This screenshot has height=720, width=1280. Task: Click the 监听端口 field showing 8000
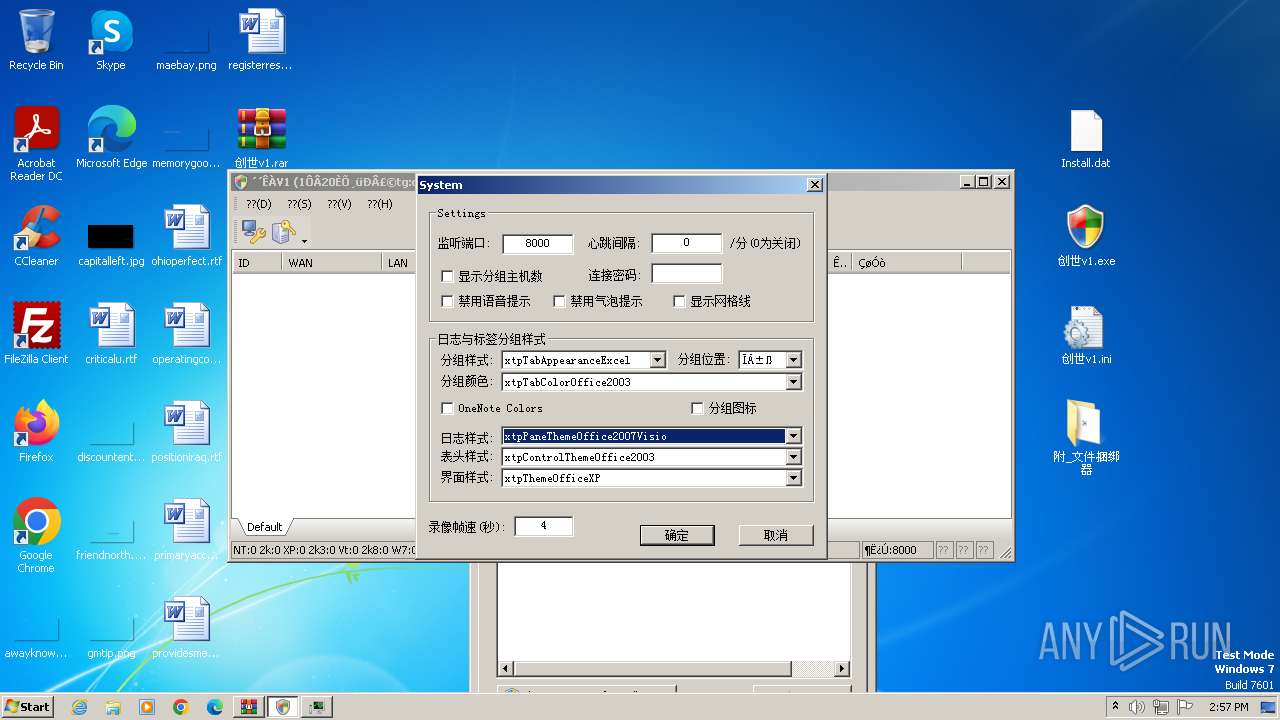coord(538,243)
